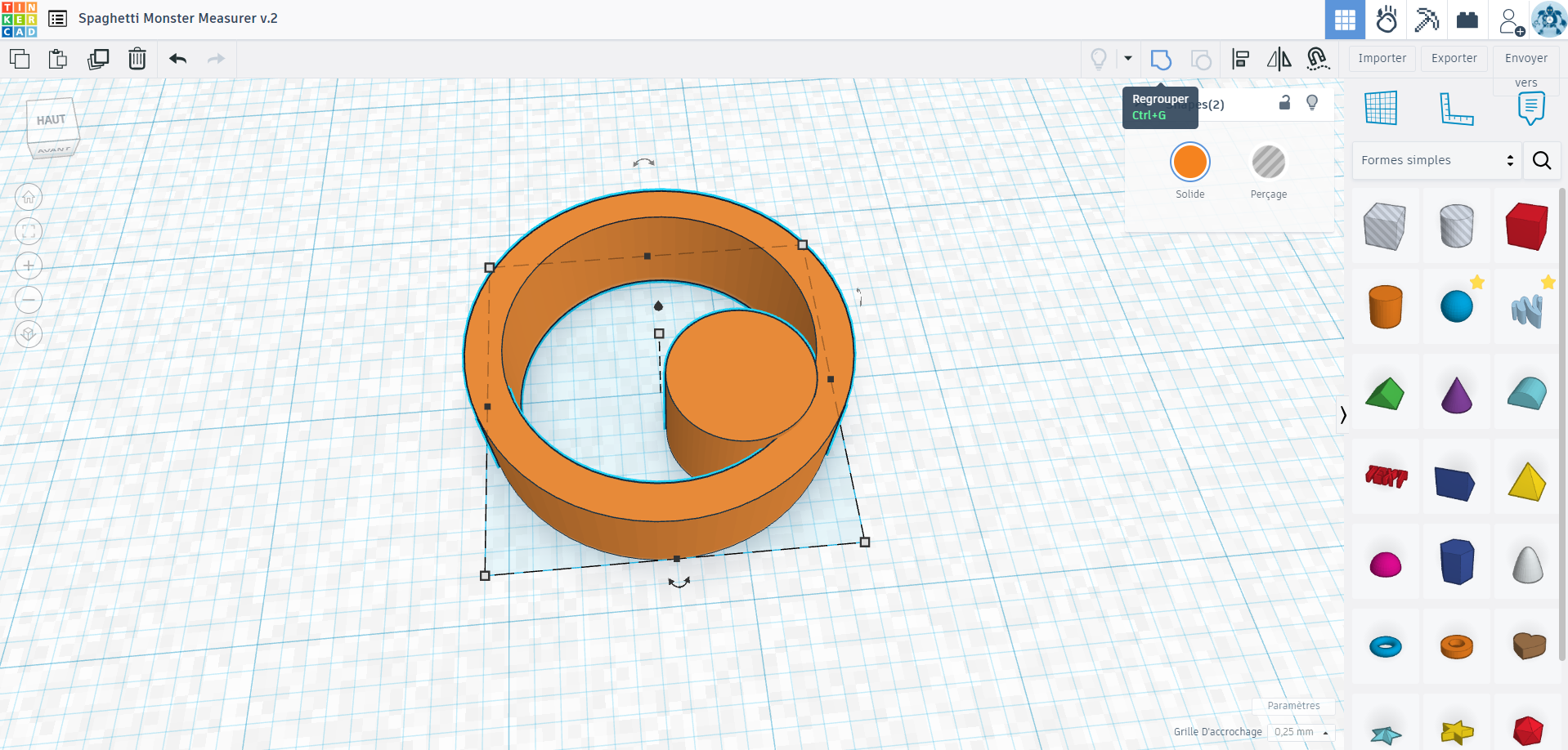Open the user profile avatar
Image resolution: width=1568 pixels, height=750 pixels.
(x=1549, y=20)
